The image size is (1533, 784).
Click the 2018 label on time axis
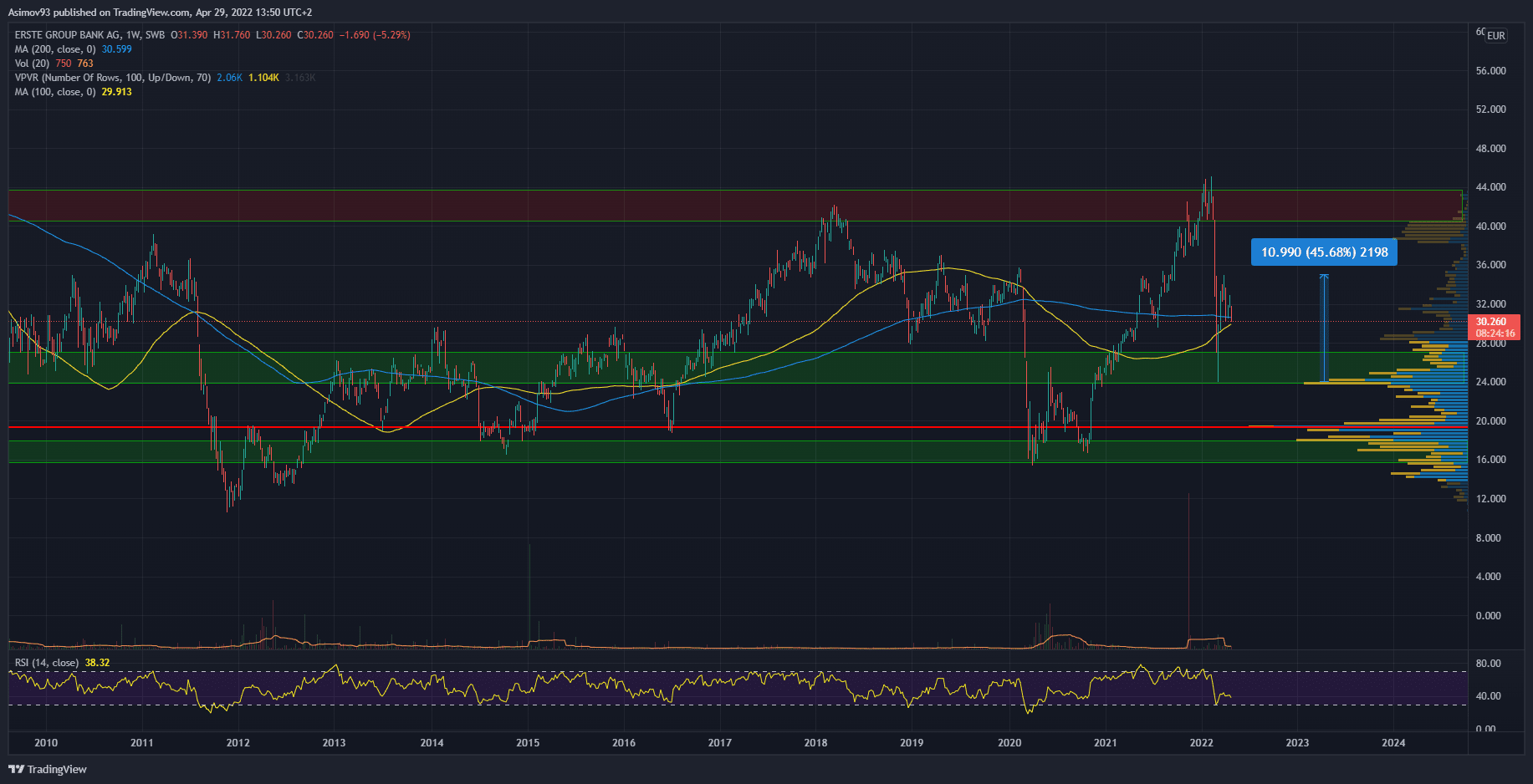pyautogui.click(x=815, y=743)
